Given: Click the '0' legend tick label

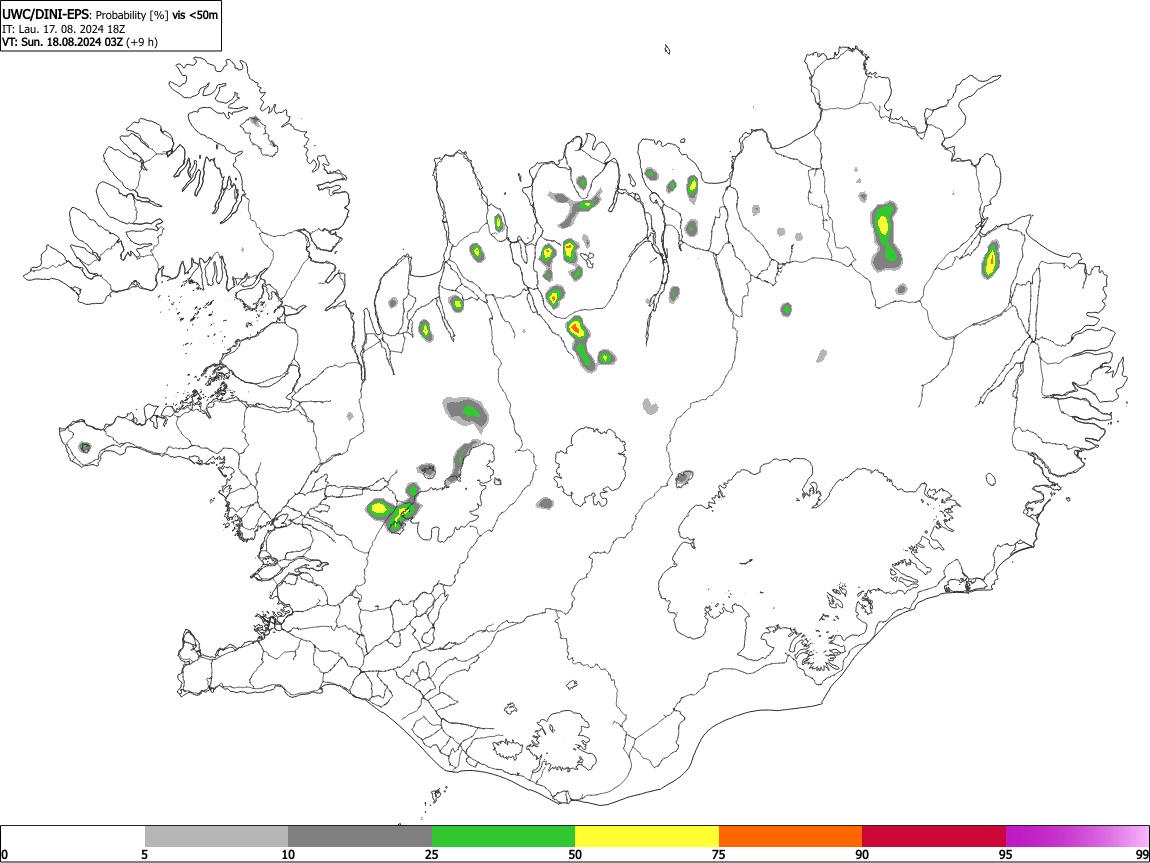Looking at the screenshot, I should [5, 854].
